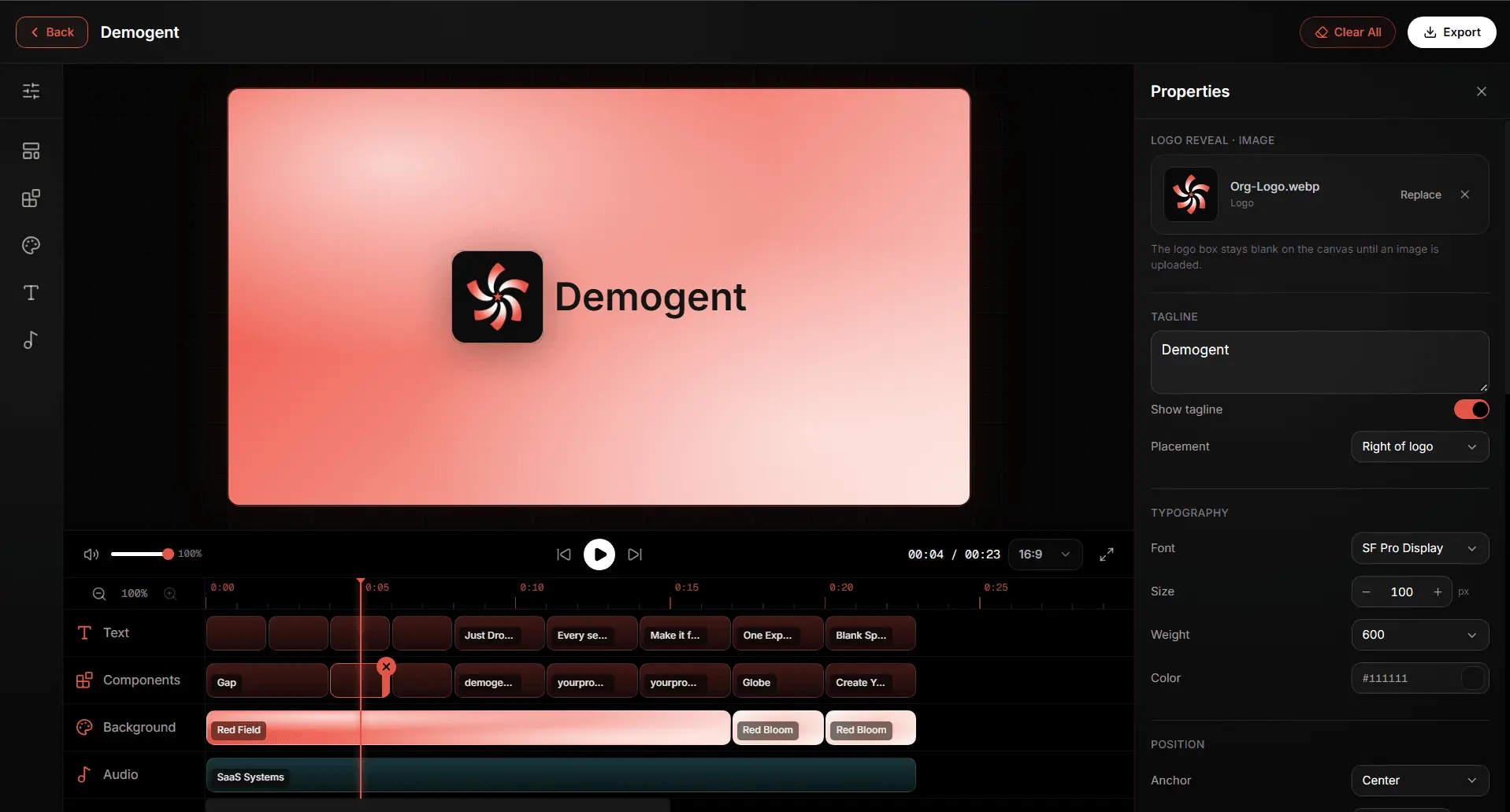This screenshot has width=1510, height=812.
Task: Mute the volume speaker icon
Action: click(91, 554)
